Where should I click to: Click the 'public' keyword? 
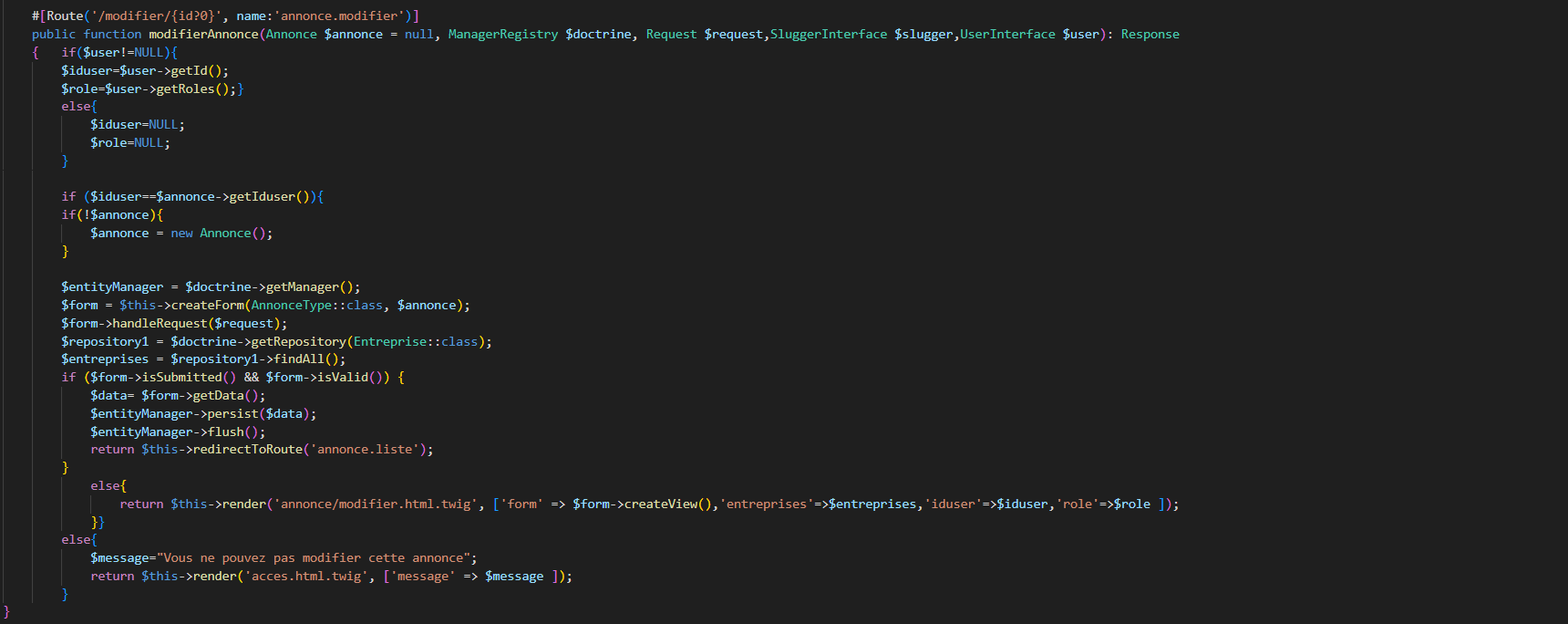pyautogui.click(x=54, y=34)
